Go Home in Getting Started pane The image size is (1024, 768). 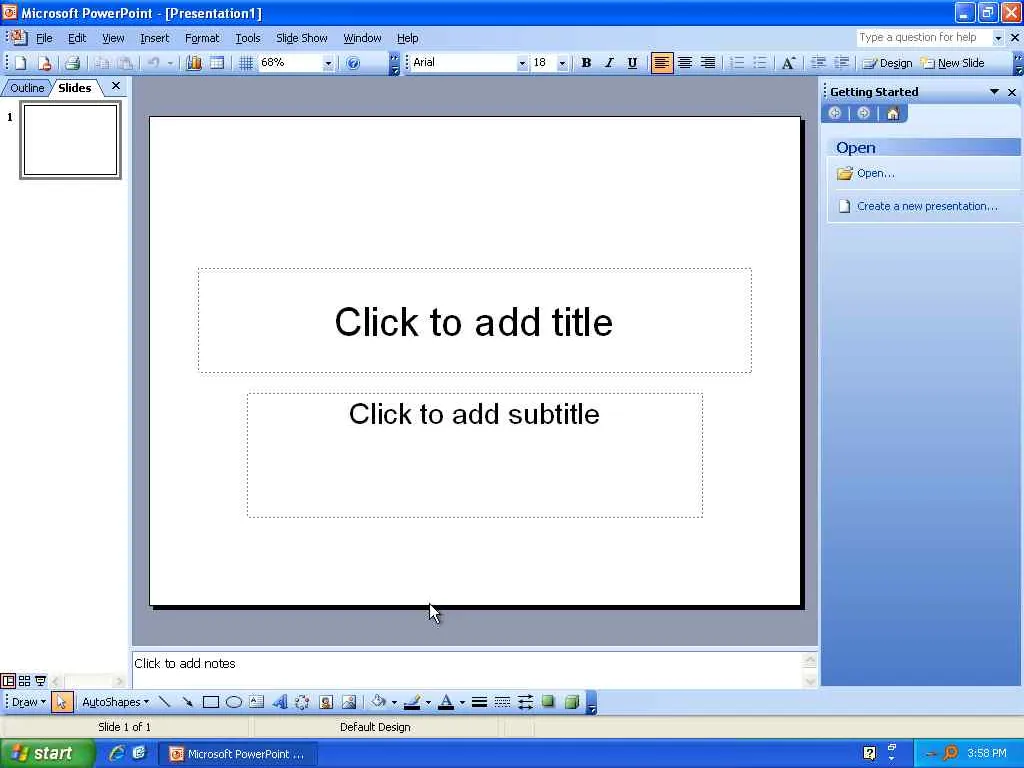click(x=893, y=114)
